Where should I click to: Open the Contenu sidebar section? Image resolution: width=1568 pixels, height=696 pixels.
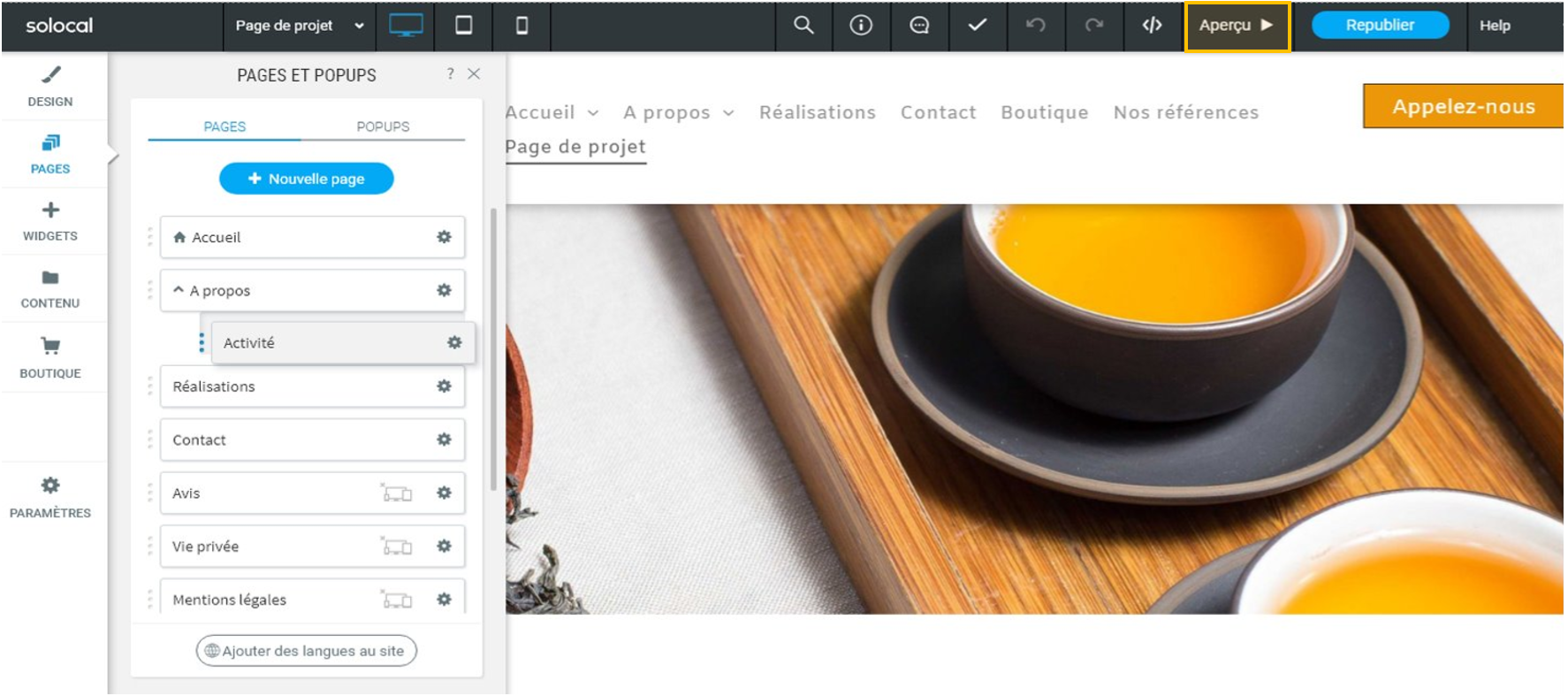[x=50, y=289]
